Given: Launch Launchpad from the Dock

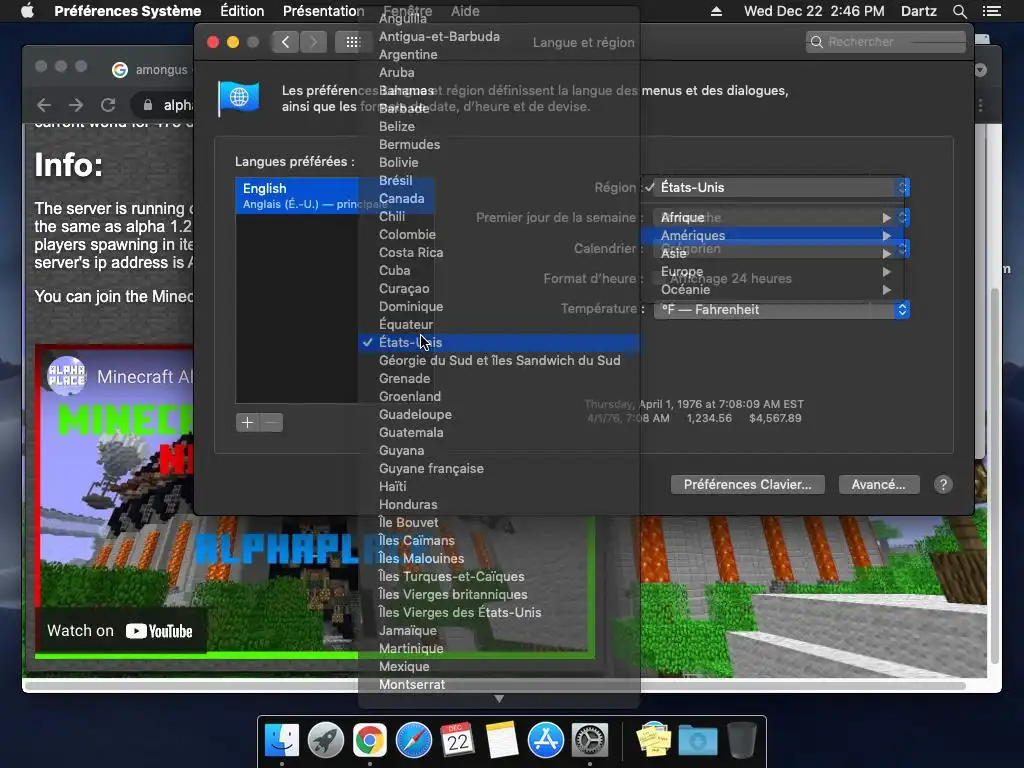Looking at the screenshot, I should 326,741.
